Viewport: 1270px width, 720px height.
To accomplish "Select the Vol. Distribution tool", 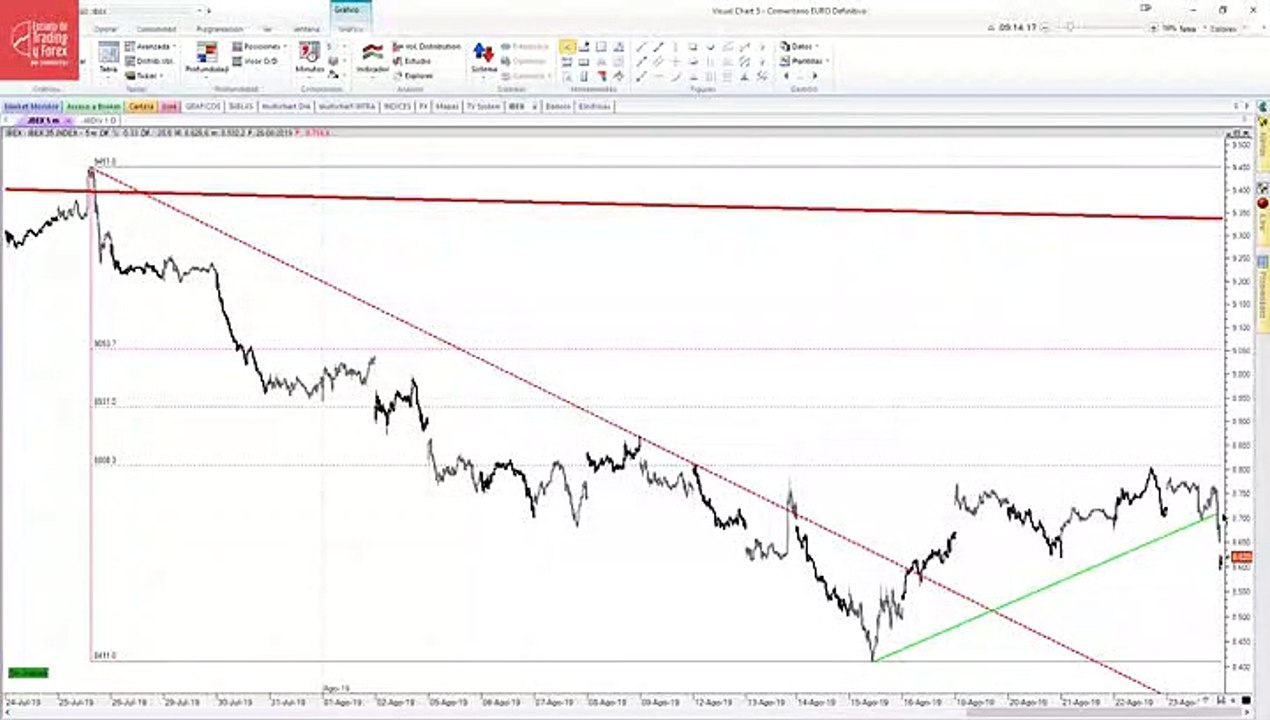I will tap(427, 47).
